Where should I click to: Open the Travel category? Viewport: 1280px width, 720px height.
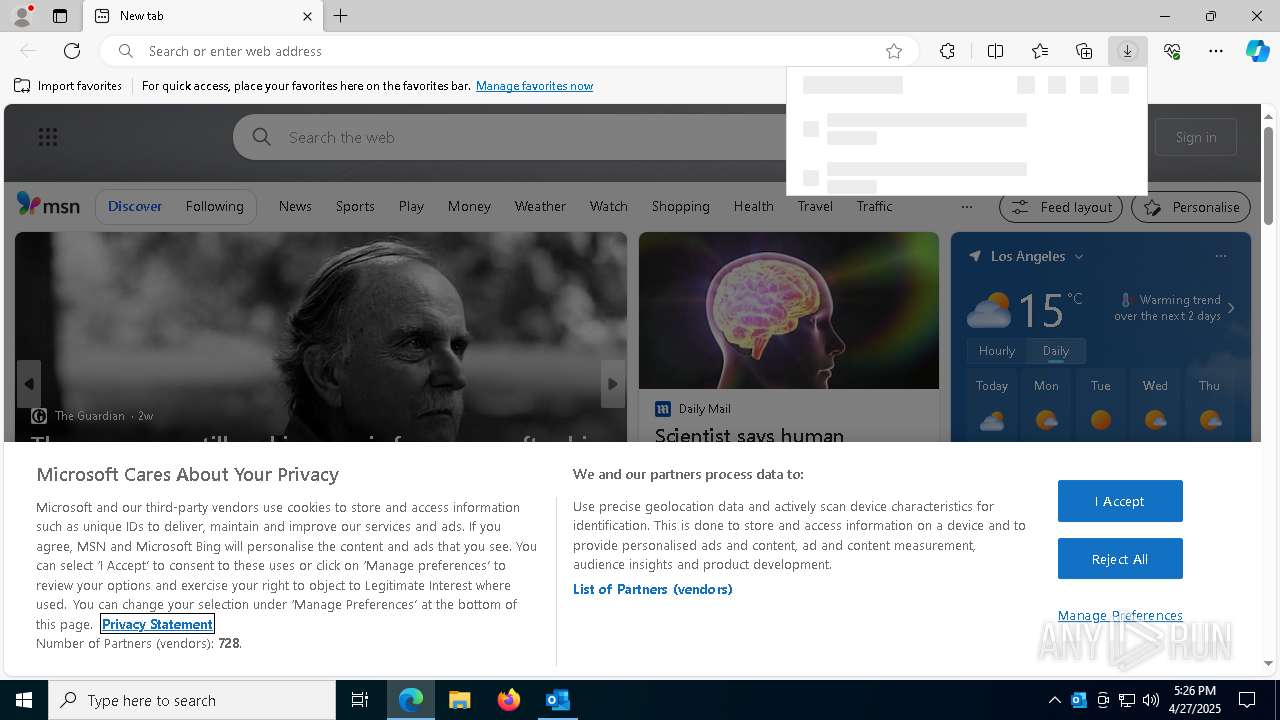tap(815, 206)
